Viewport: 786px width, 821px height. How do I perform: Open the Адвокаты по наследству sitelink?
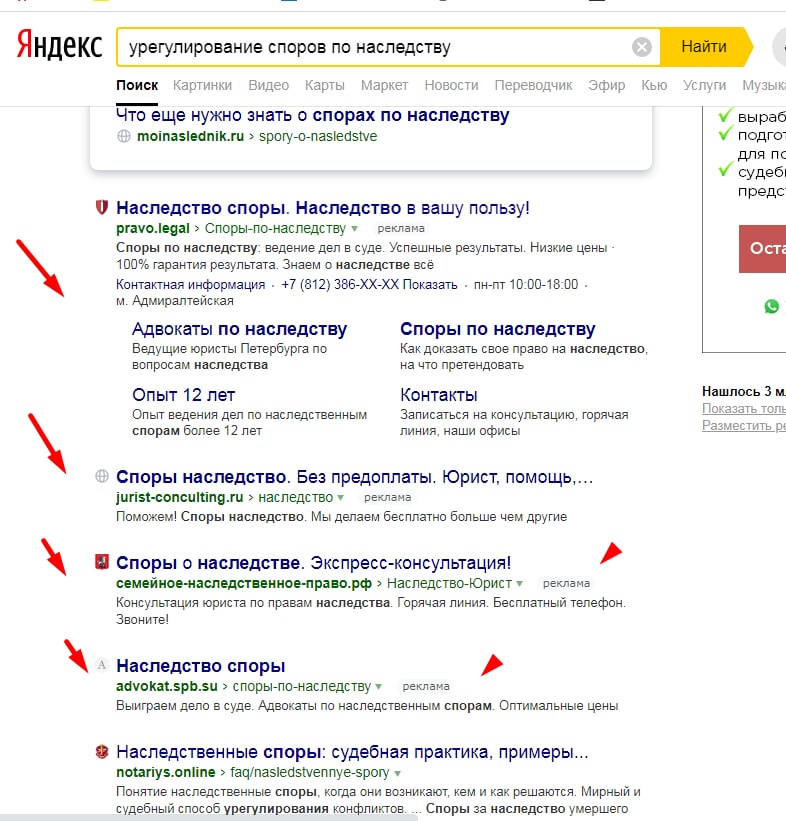239,329
